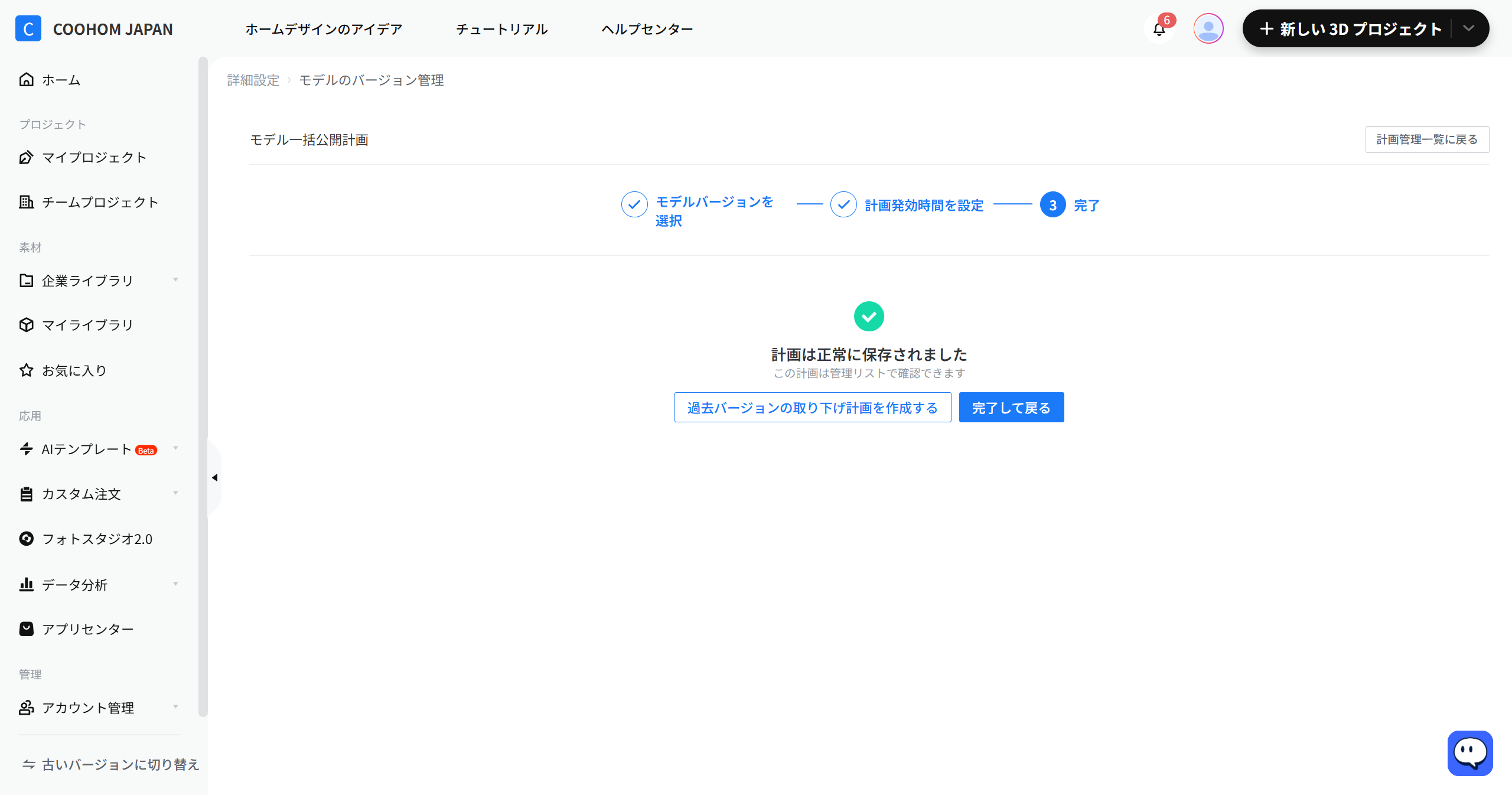The height and width of the screenshot is (795, 1512).
Task: Click the 完了 step label
Action: click(x=1087, y=205)
